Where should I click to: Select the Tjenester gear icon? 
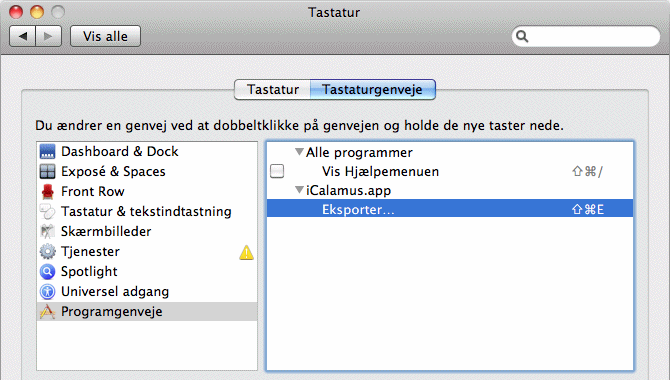click(47, 251)
